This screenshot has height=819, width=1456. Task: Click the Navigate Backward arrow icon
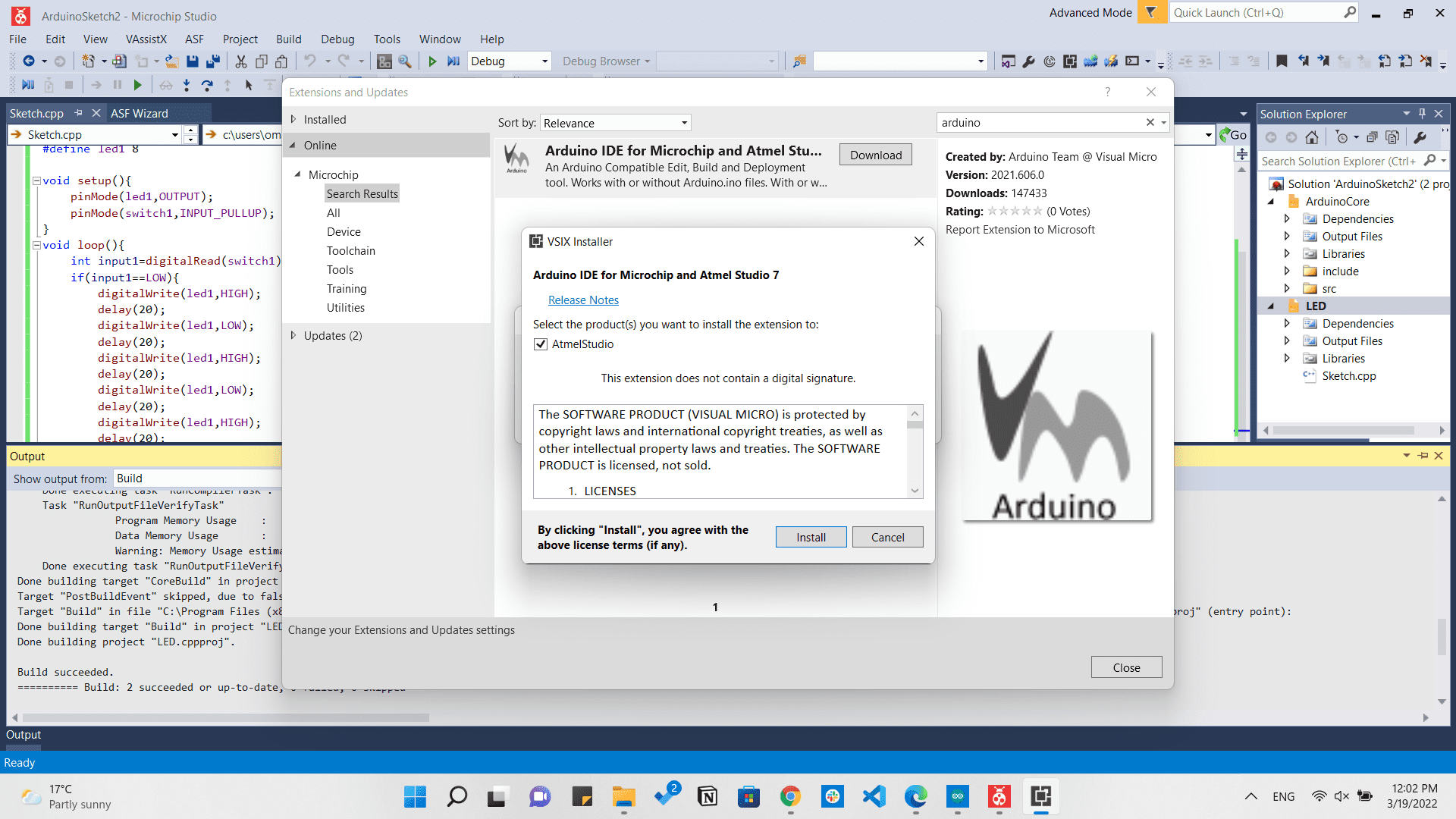pos(29,61)
